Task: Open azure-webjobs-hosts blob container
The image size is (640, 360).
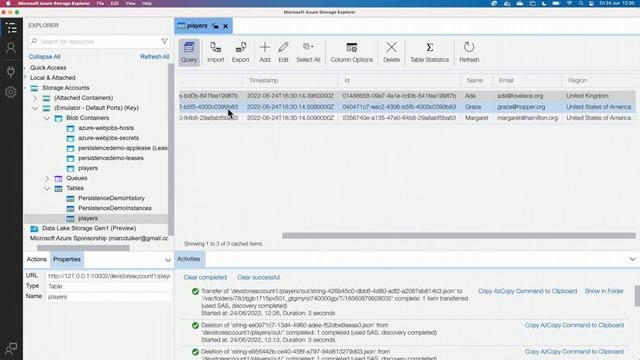Action: 106,128
